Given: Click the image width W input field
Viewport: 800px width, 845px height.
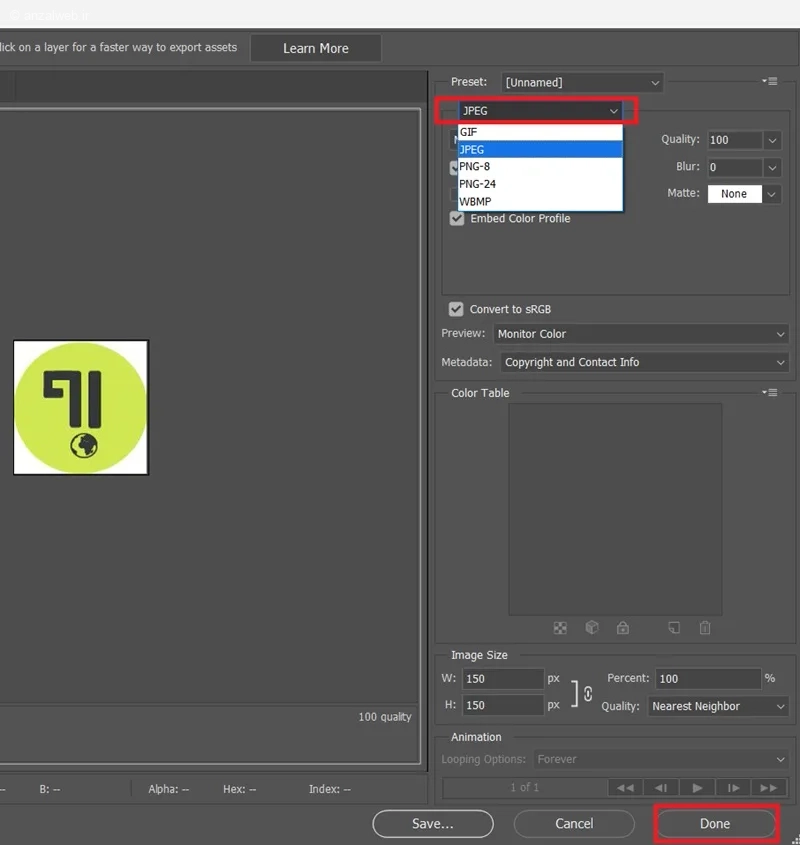Looking at the screenshot, I should 503,678.
